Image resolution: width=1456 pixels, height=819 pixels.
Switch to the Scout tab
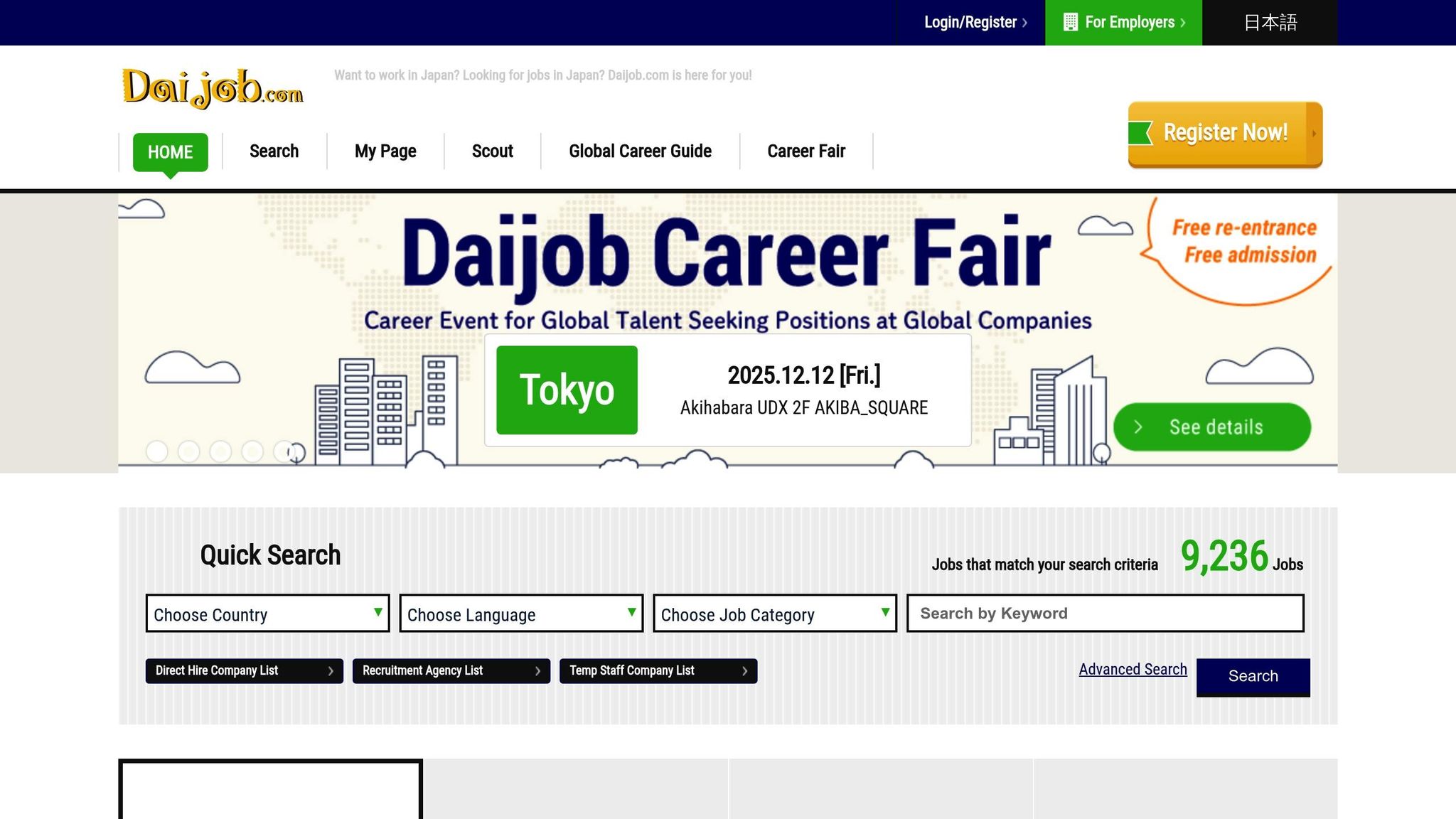pos(492,151)
